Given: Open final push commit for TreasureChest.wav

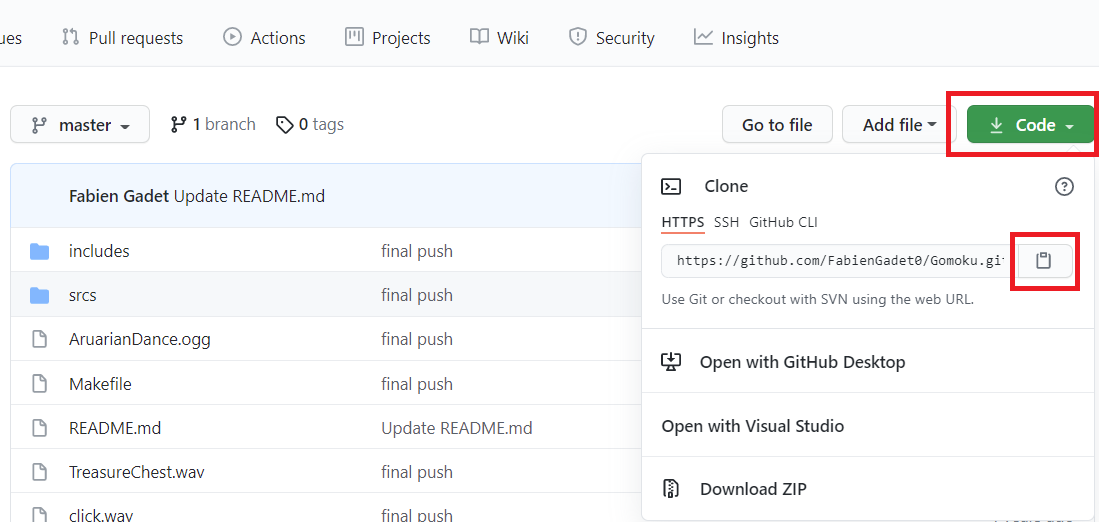Looking at the screenshot, I should click(417, 472).
